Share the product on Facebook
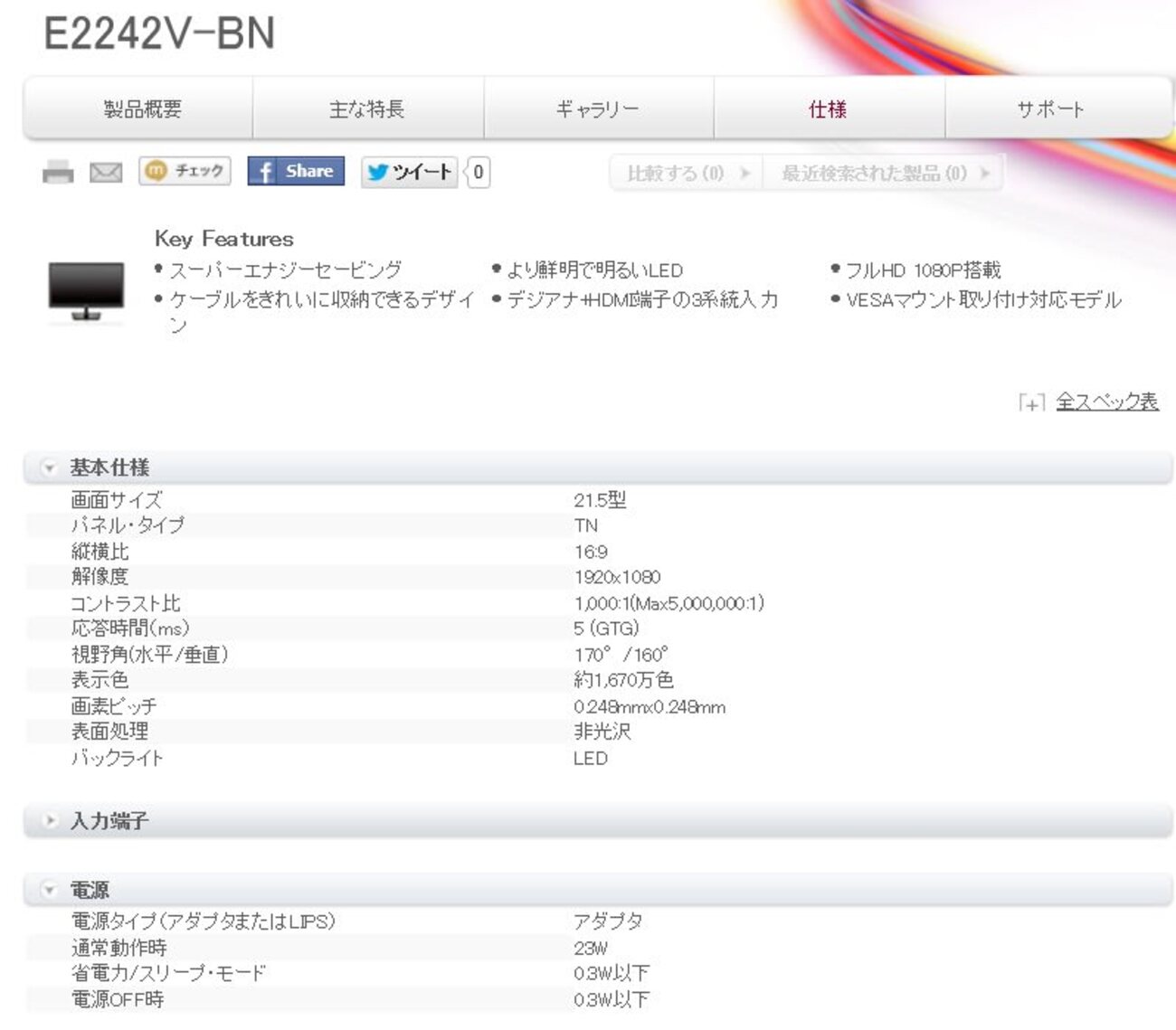The image size is (1176, 1030). pos(296,171)
